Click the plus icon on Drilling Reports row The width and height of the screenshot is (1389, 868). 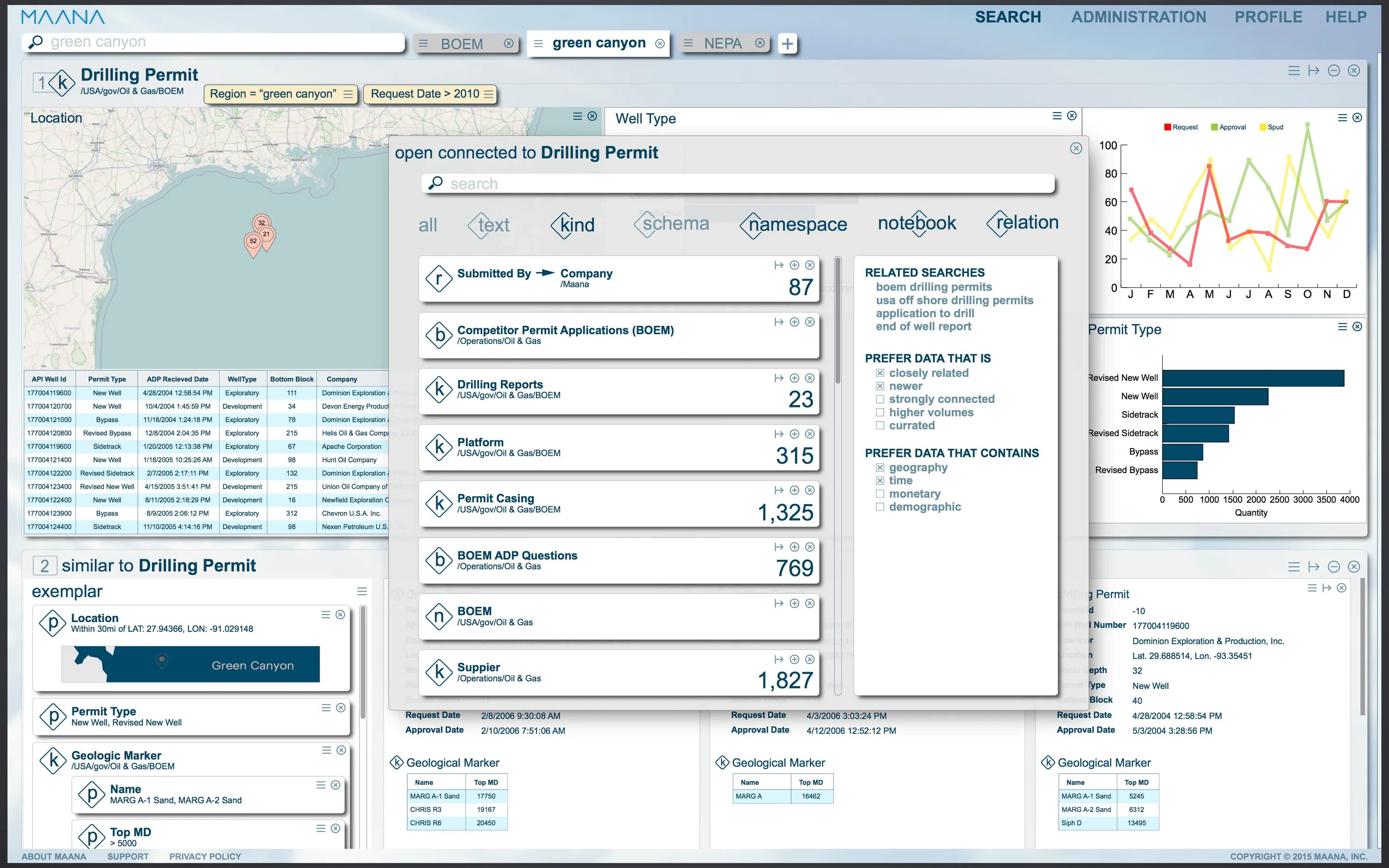click(795, 378)
